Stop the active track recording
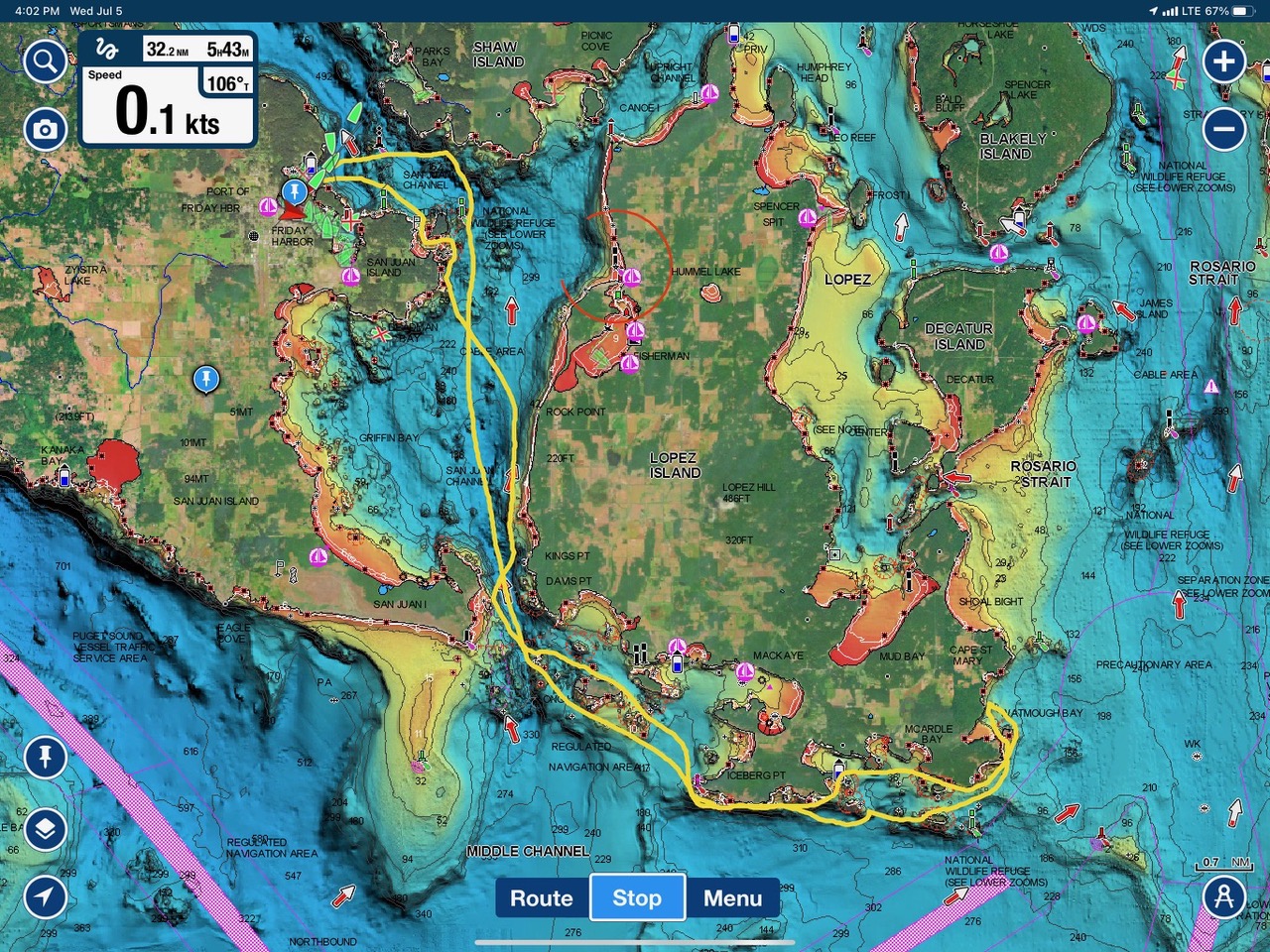This screenshot has height=952, width=1270. pyautogui.click(x=636, y=897)
